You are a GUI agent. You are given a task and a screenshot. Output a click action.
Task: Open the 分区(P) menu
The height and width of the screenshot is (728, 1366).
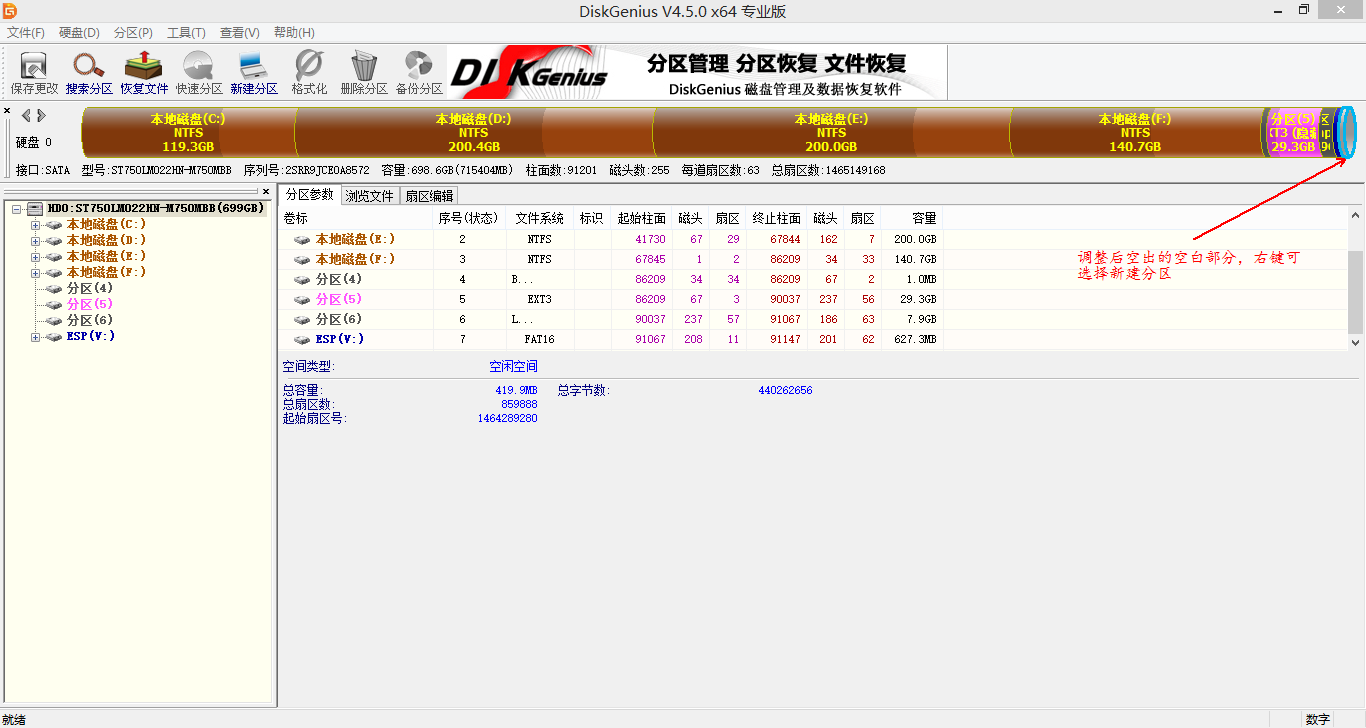click(133, 33)
